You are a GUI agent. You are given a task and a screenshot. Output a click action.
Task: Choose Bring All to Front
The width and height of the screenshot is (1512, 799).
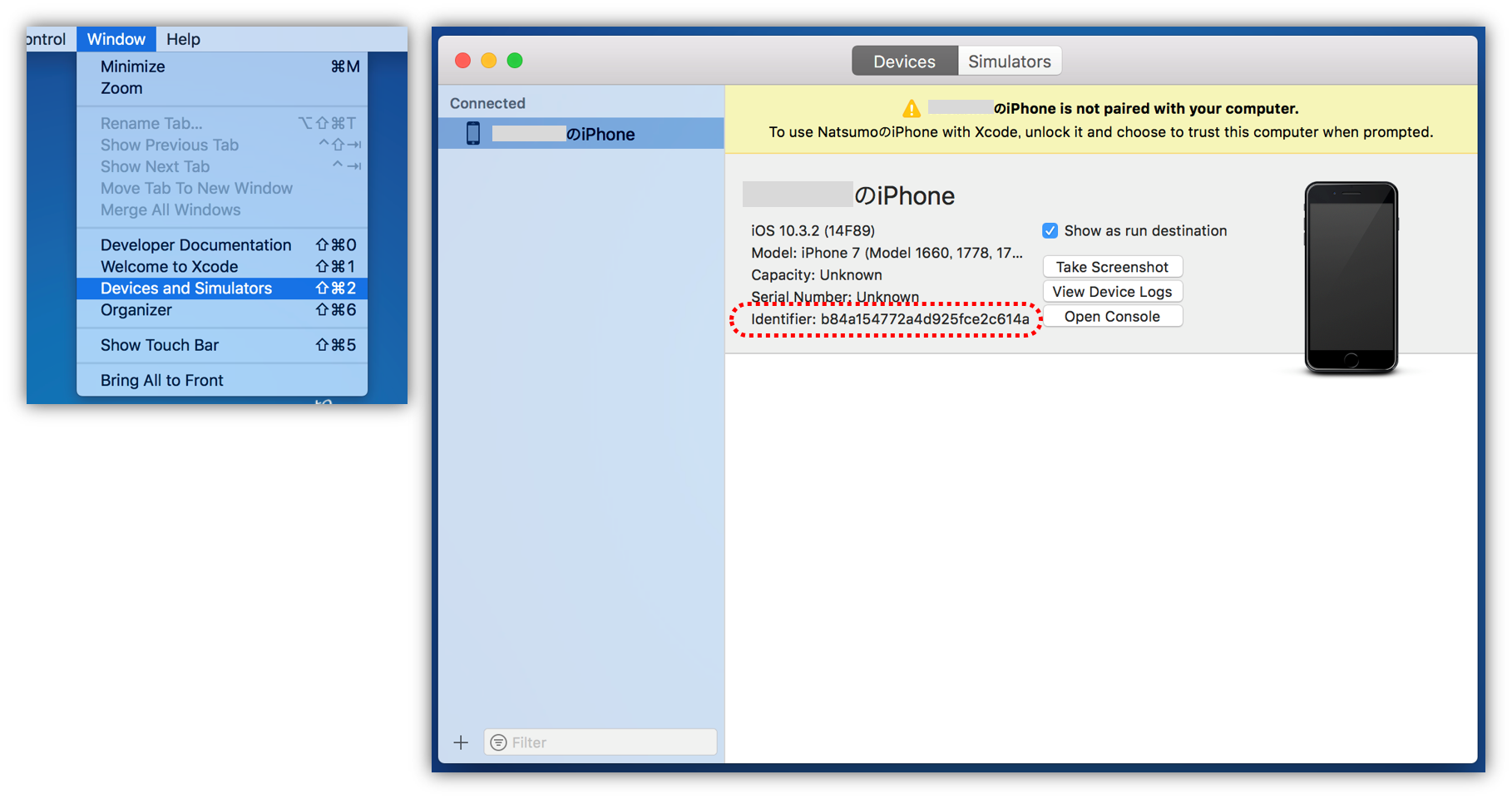point(222,380)
